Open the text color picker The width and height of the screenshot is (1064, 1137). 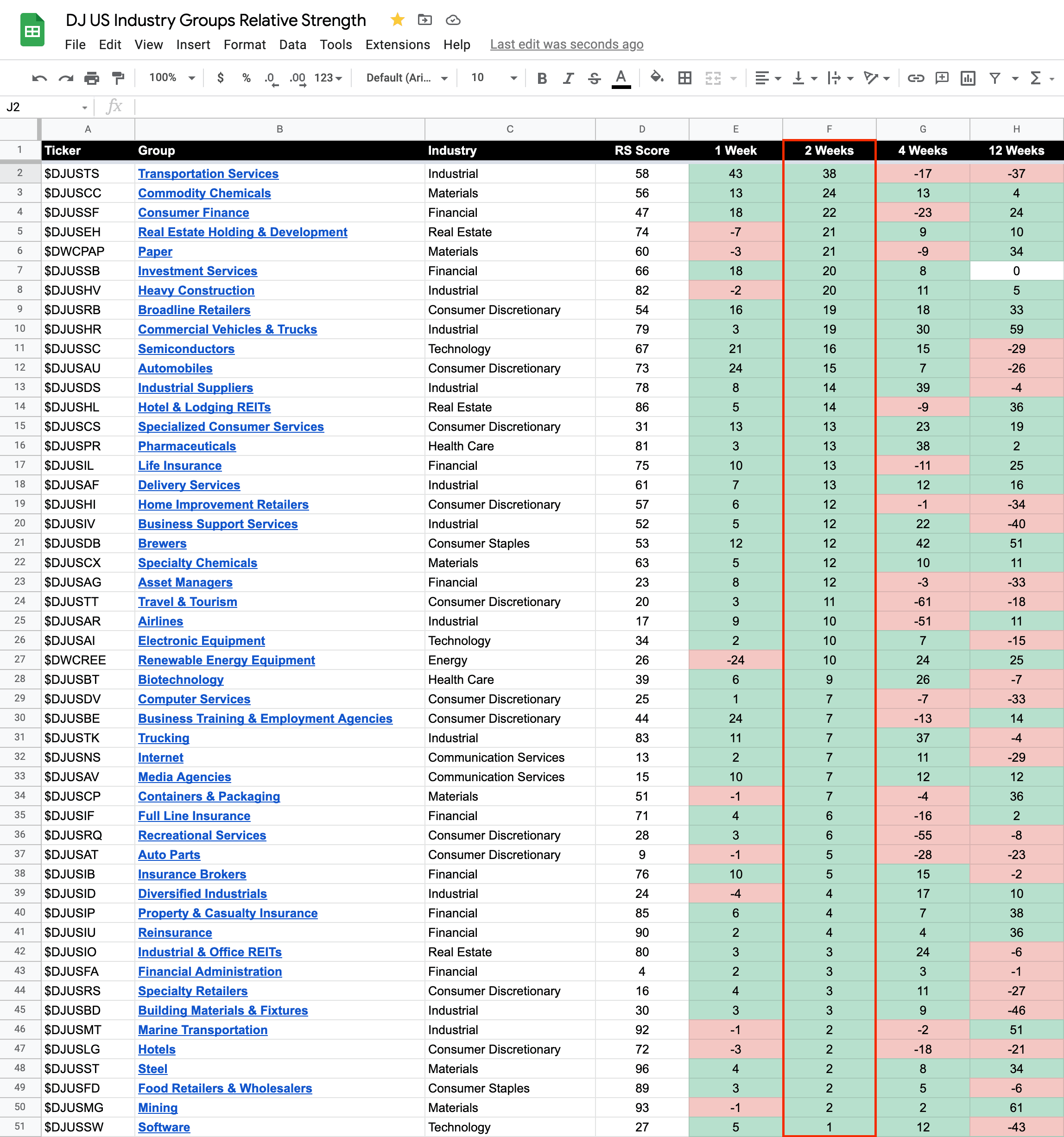coord(621,78)
